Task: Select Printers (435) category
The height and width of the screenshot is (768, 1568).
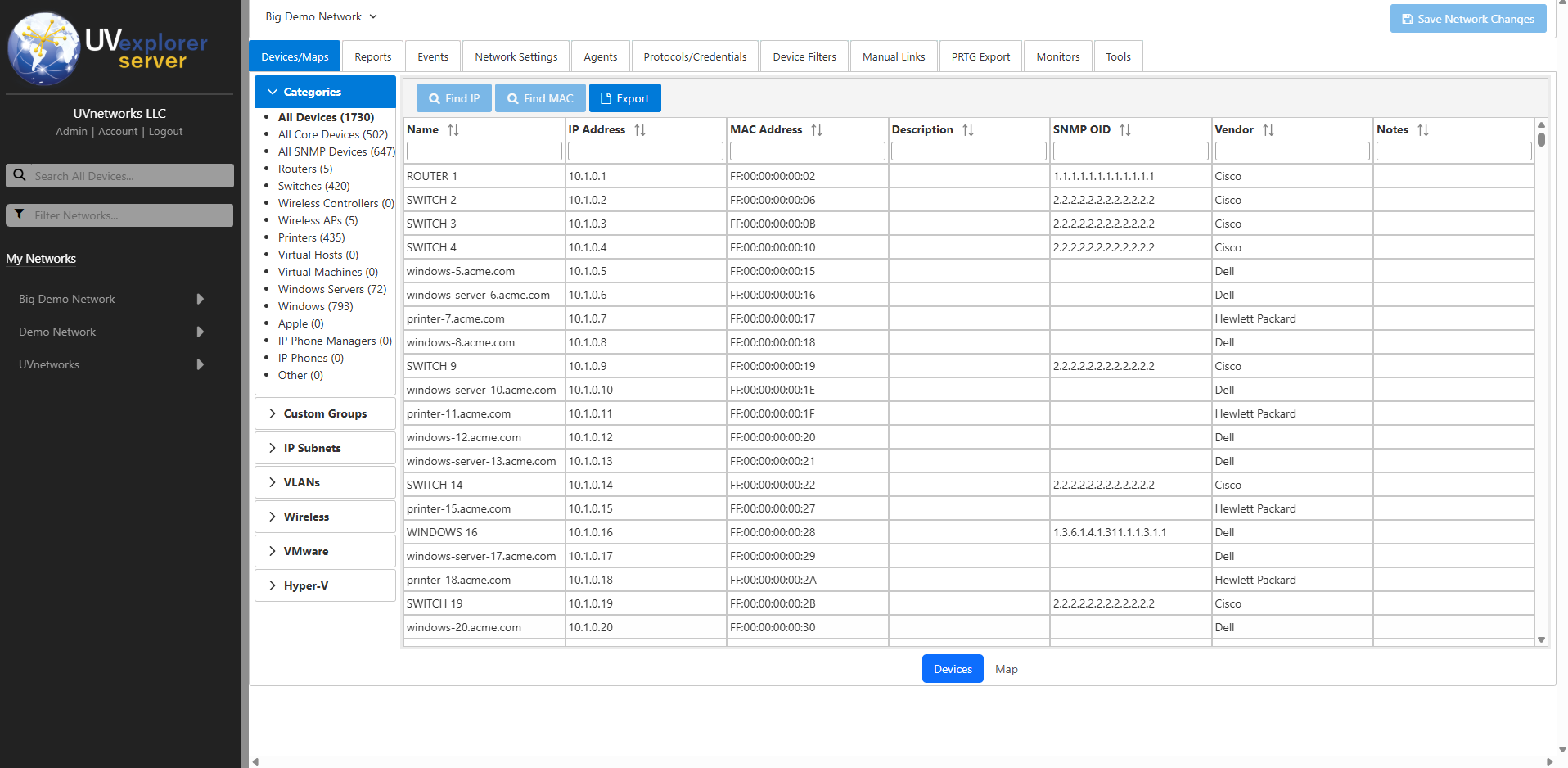Action: 312,237
